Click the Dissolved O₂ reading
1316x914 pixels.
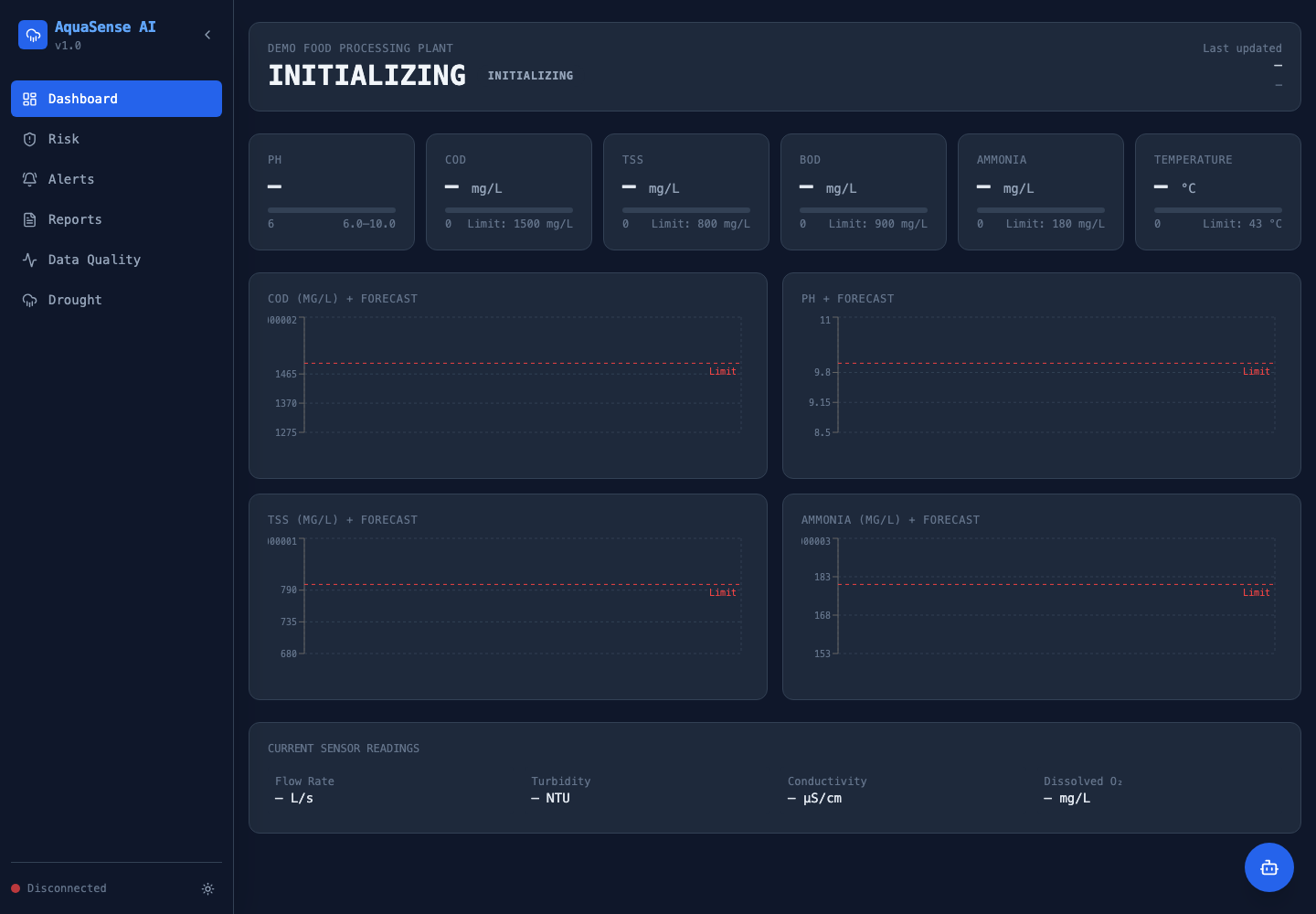(x=1083, y=790)
